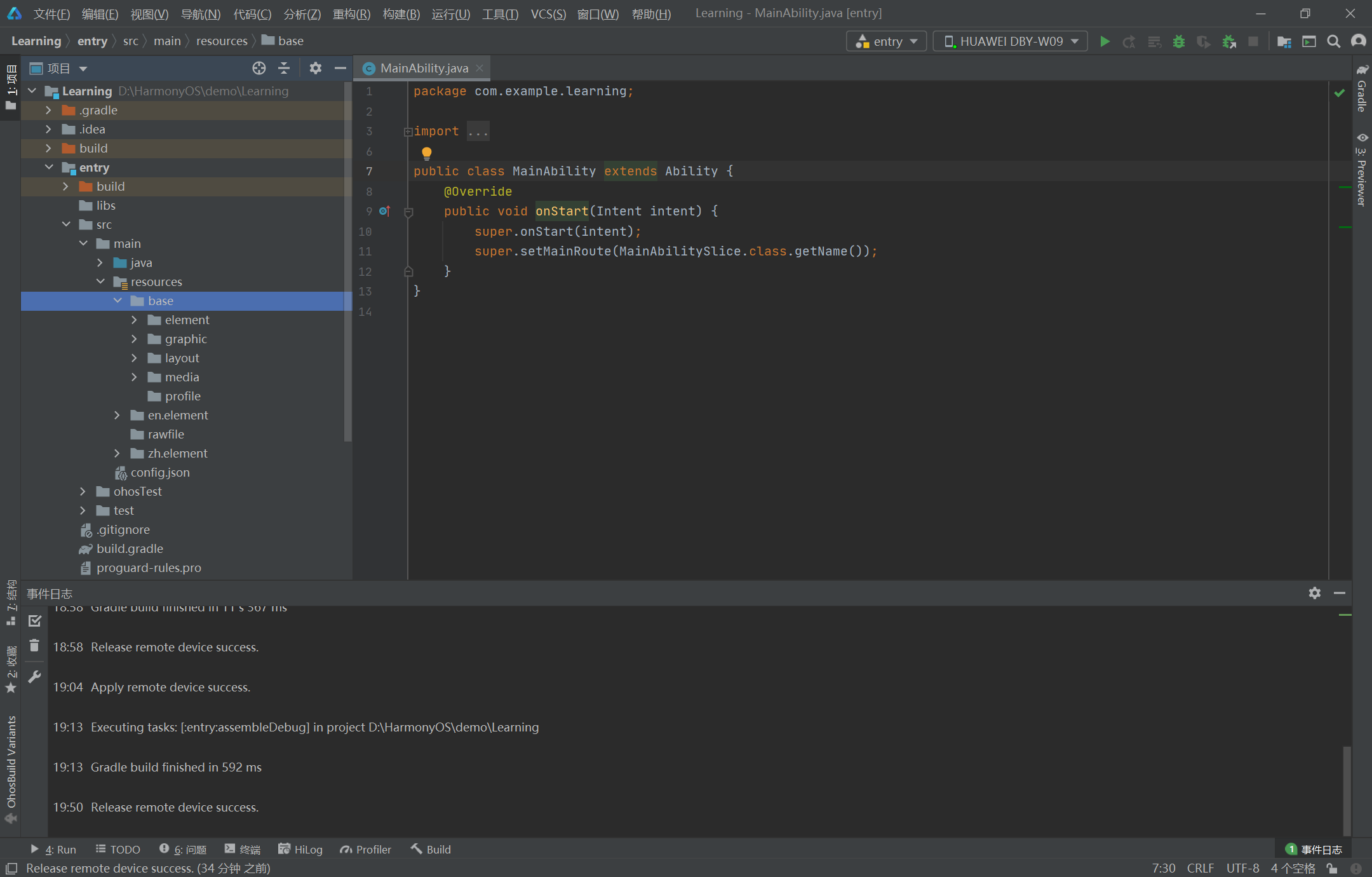This screenshot has width=1372, height=877.
Task: Expand the layout folder in the tree
Action: coord(134,358)
